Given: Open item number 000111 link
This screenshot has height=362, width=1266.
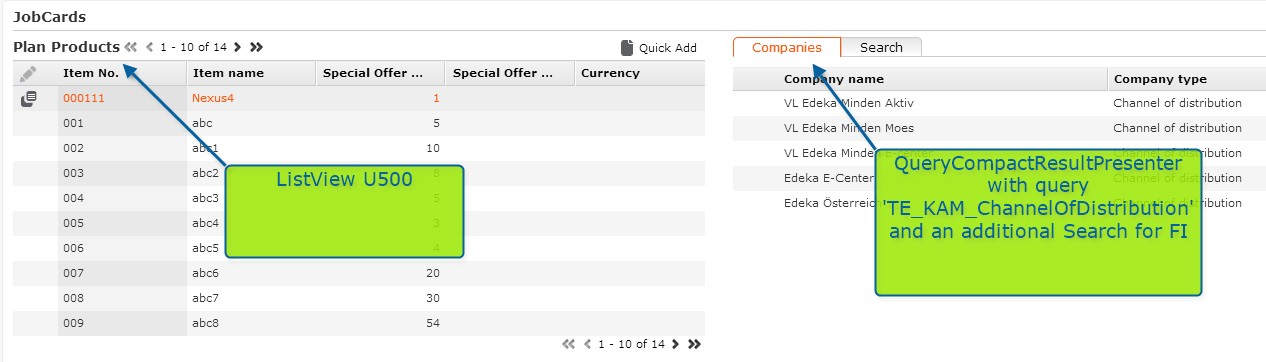Looking at the screenshot, I should coord(84,98).
